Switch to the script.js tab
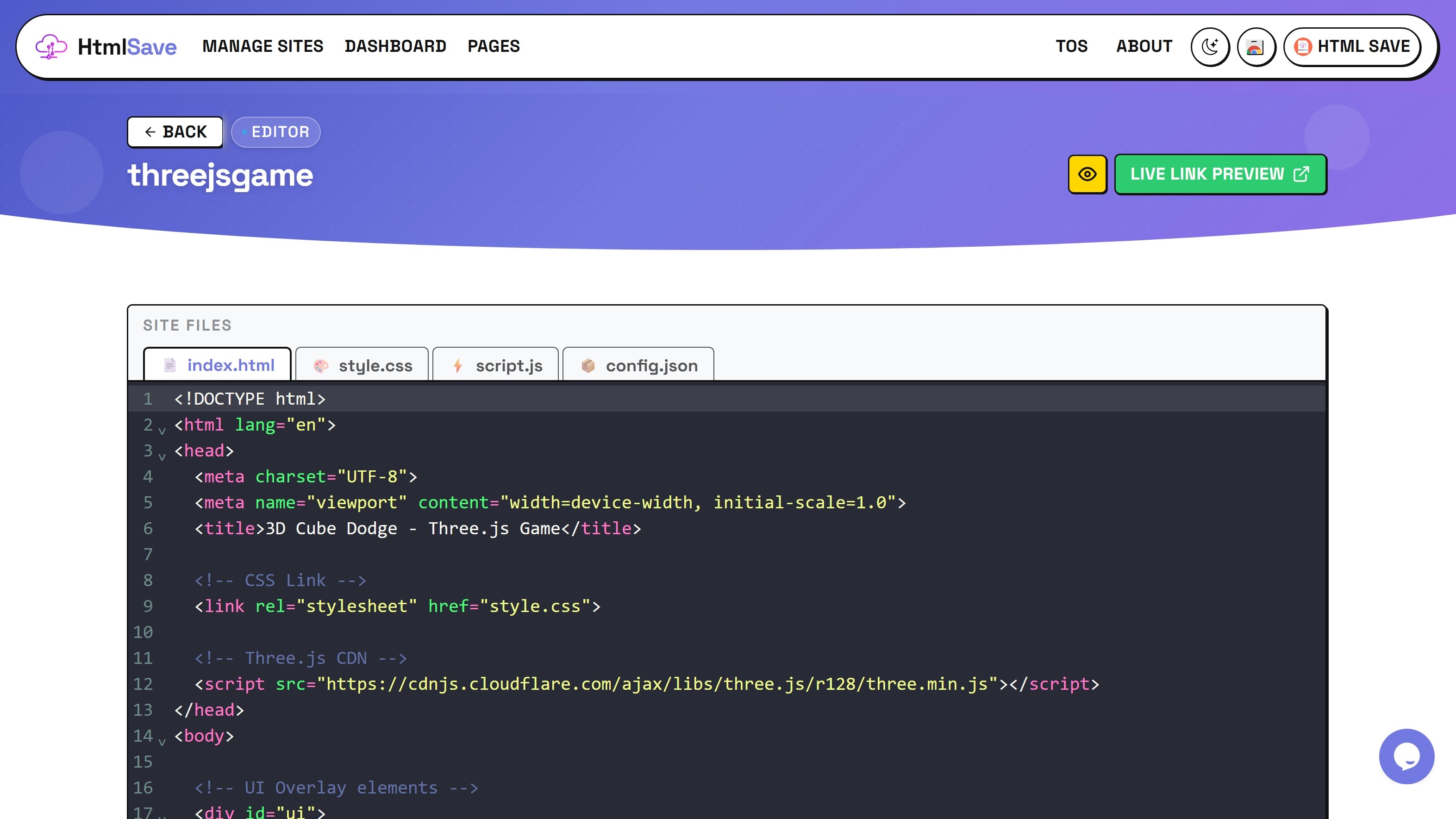This screenshot has height=819, width=1456. (x=496, y=365)
